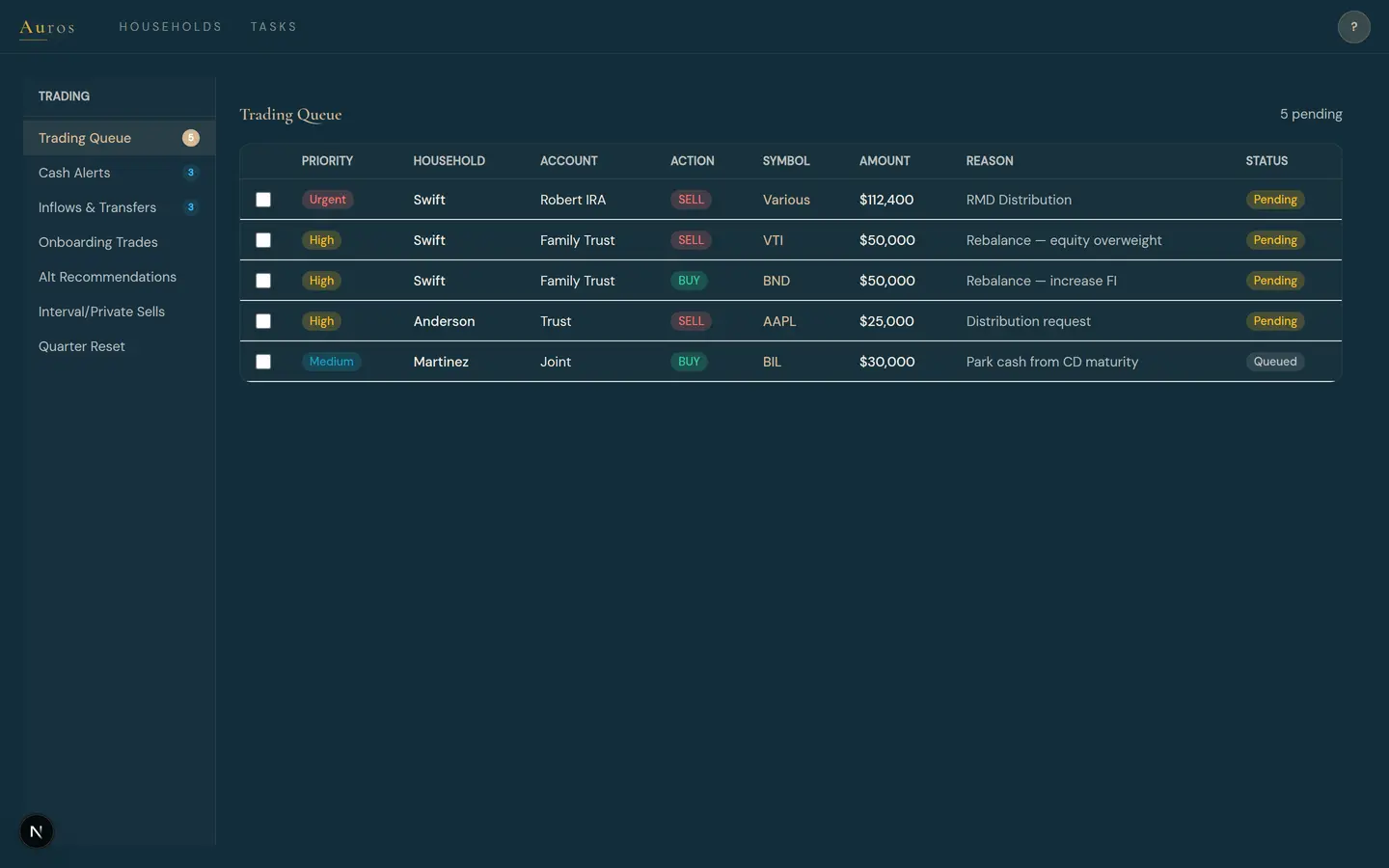Click the Account column header
1389x868 pixels.
[568, 161]
